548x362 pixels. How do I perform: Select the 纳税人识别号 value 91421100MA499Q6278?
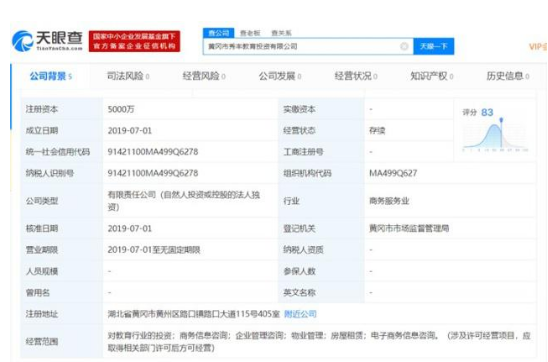153,173
